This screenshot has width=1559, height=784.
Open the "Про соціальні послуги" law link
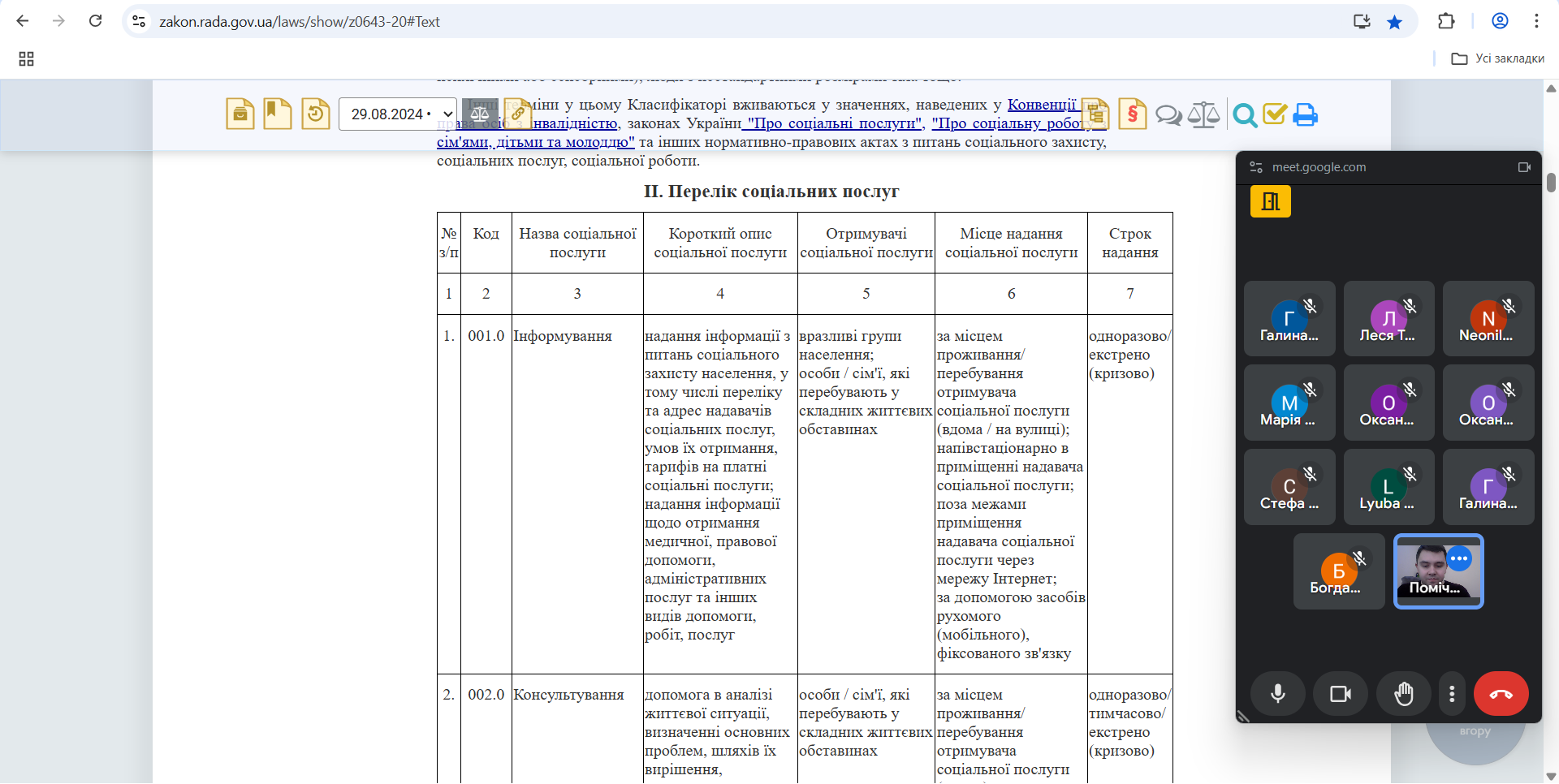pos(836,123)
